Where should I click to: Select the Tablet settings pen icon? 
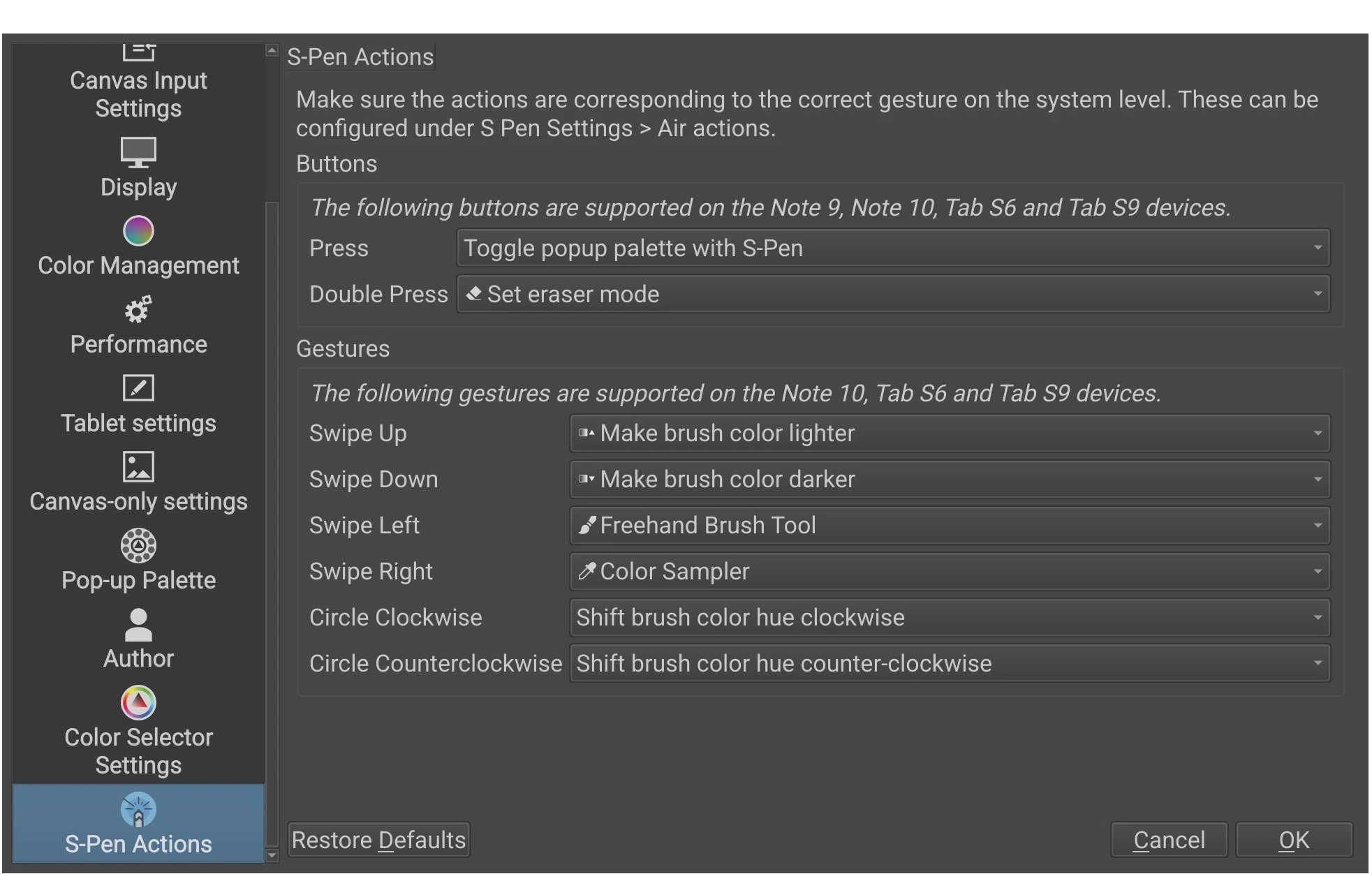tap(138, 388)
